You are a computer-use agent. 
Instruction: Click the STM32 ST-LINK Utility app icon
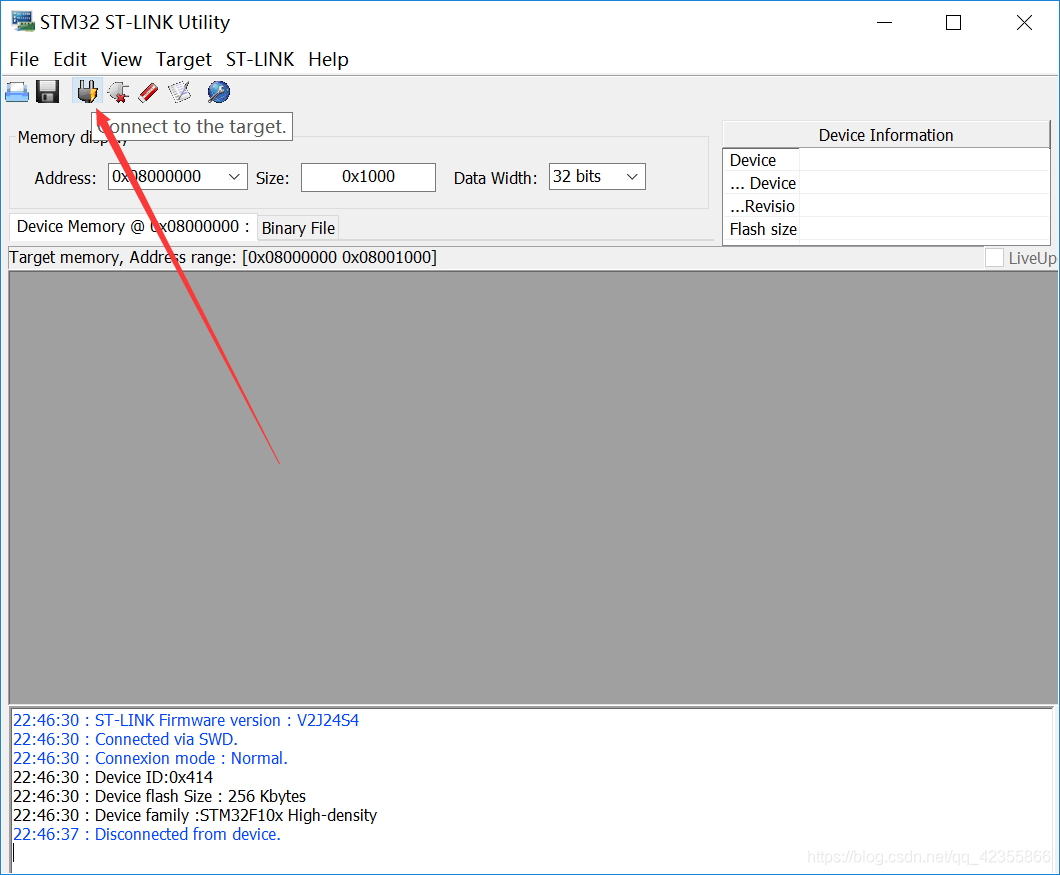pos(22,22)
